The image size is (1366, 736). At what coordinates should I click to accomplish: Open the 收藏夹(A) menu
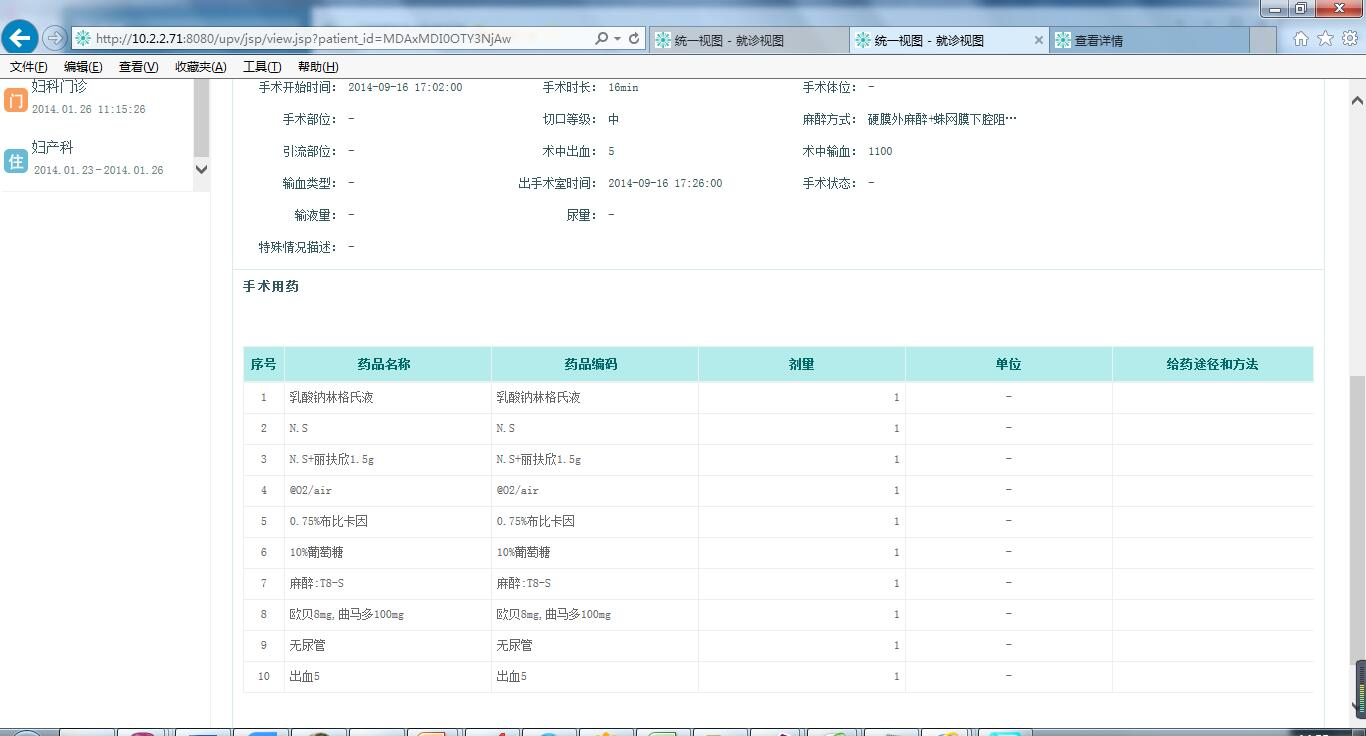click(200, 67)
